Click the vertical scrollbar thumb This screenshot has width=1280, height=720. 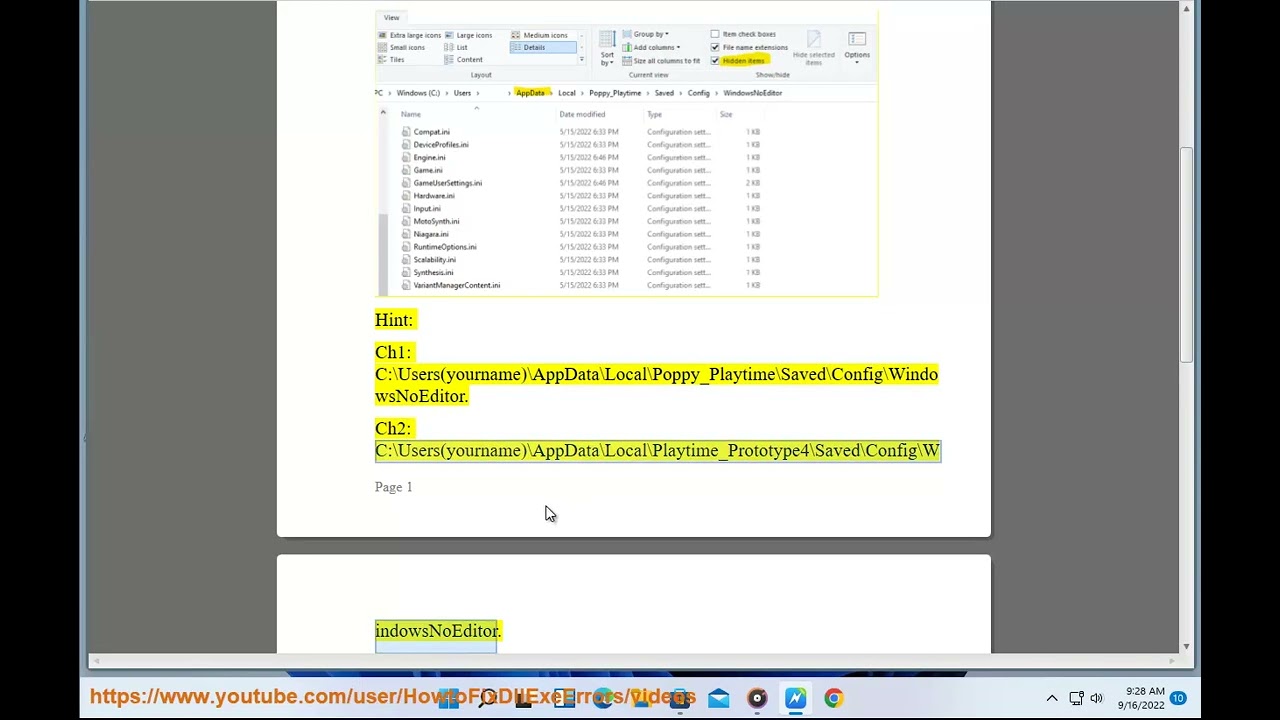(1186, 255)
